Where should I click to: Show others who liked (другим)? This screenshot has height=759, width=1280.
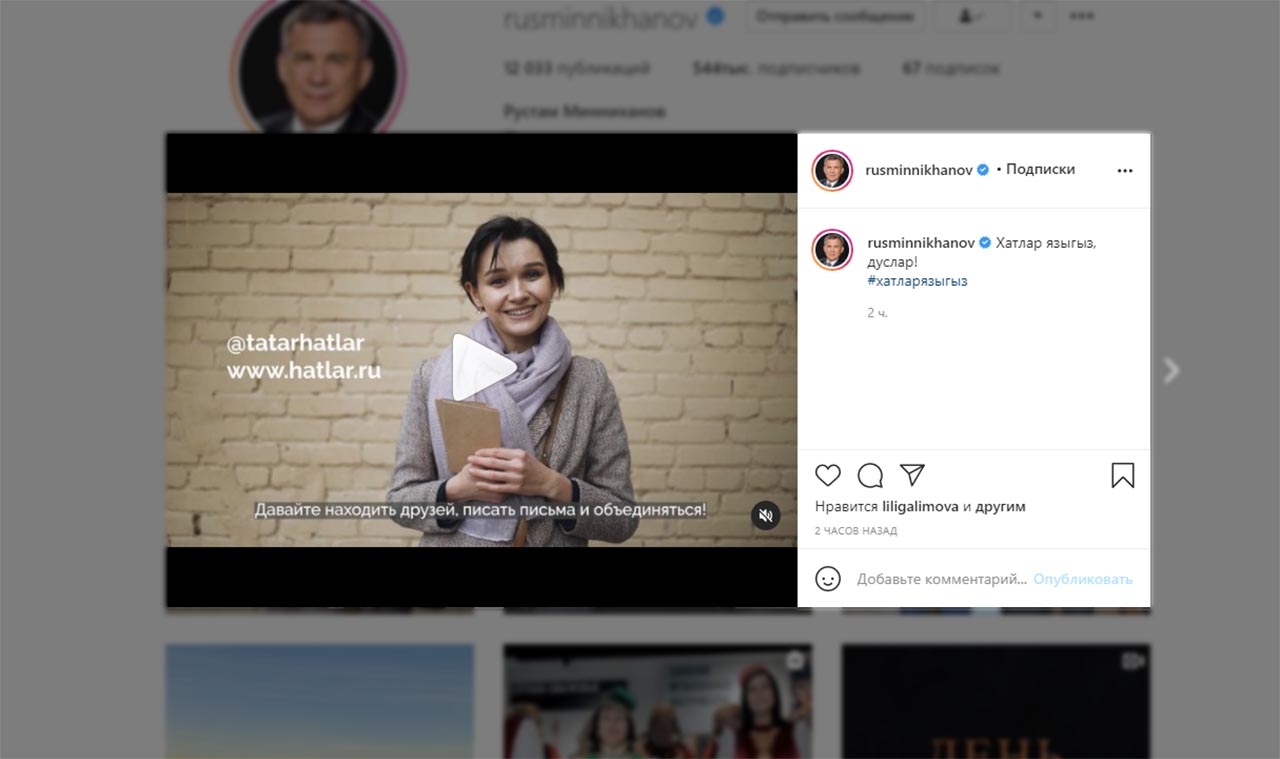[1001, 507]
